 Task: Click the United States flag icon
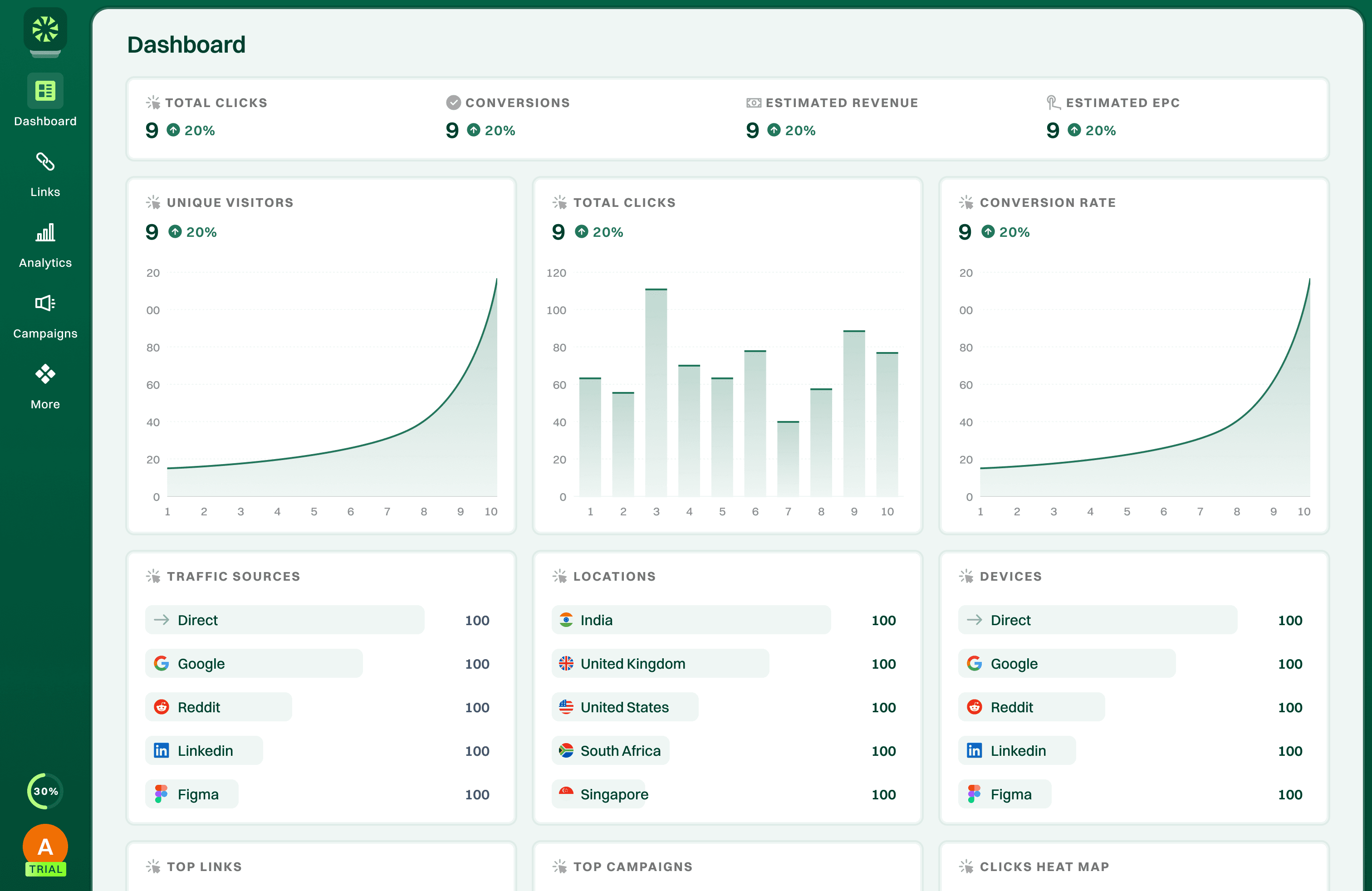click(566, 707)
